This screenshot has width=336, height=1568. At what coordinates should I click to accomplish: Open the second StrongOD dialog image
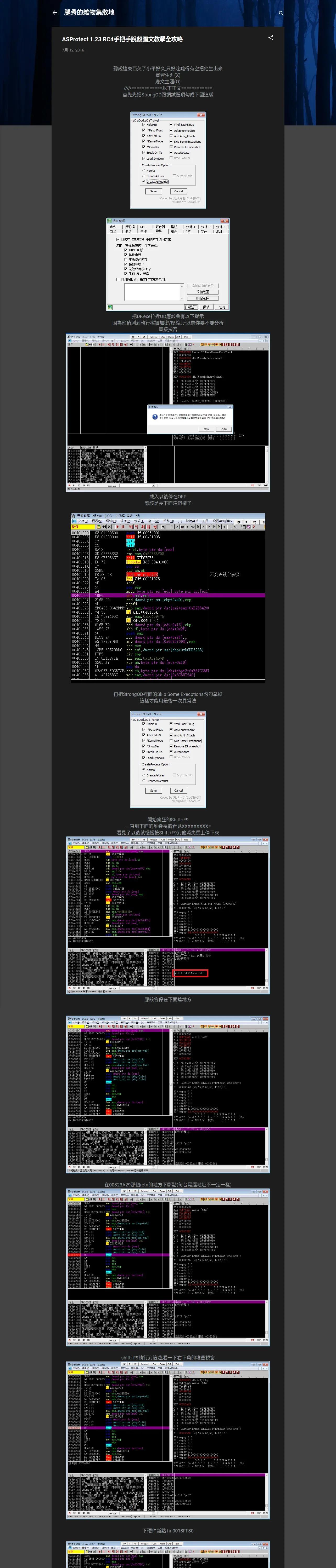pos(168,759)
